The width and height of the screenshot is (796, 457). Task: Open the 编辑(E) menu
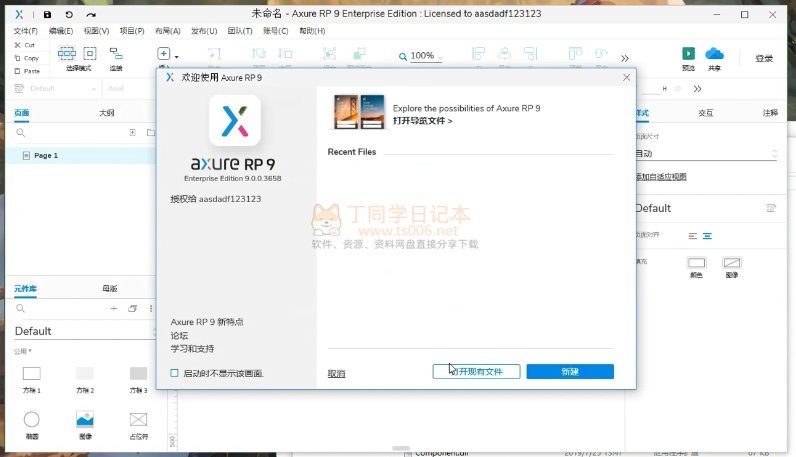61,31
